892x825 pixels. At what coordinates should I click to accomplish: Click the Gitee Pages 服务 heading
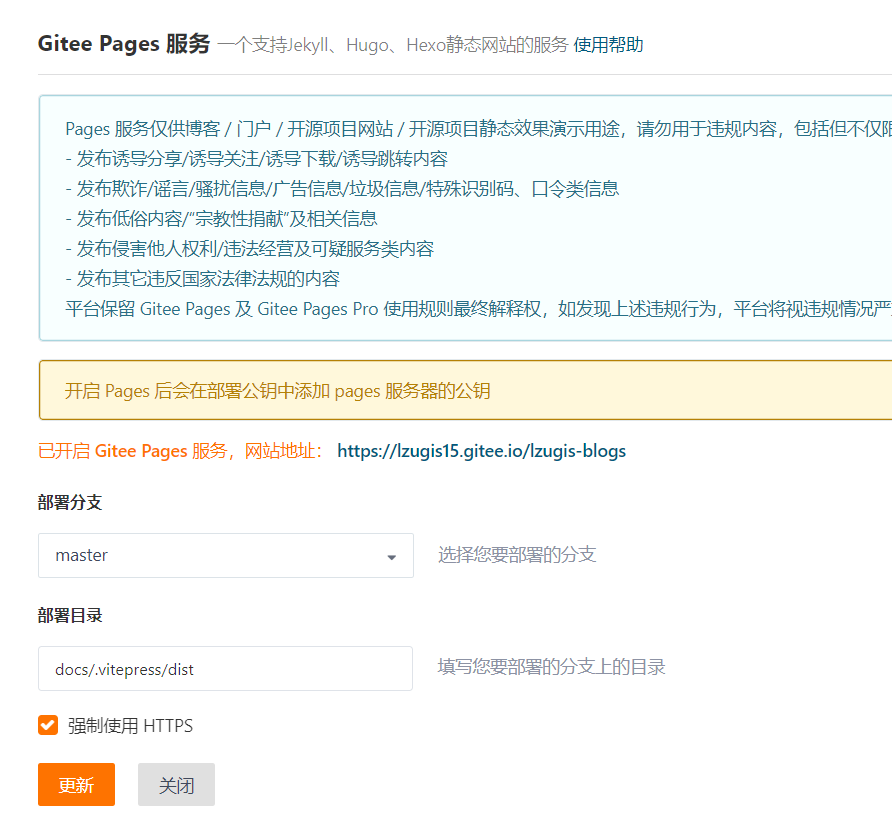pyautogui.click(x=122, y=43)
